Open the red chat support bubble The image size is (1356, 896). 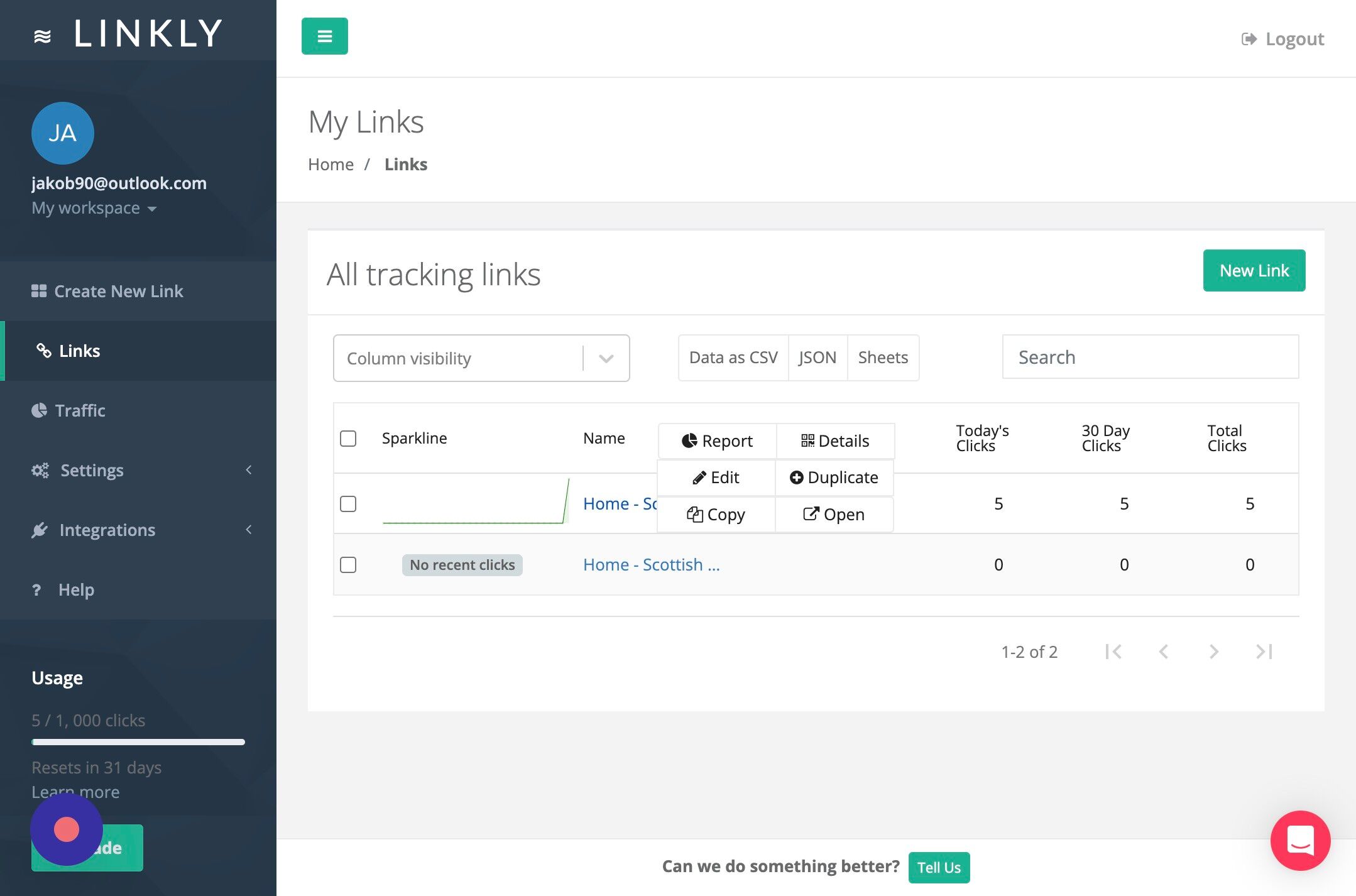1299,840
